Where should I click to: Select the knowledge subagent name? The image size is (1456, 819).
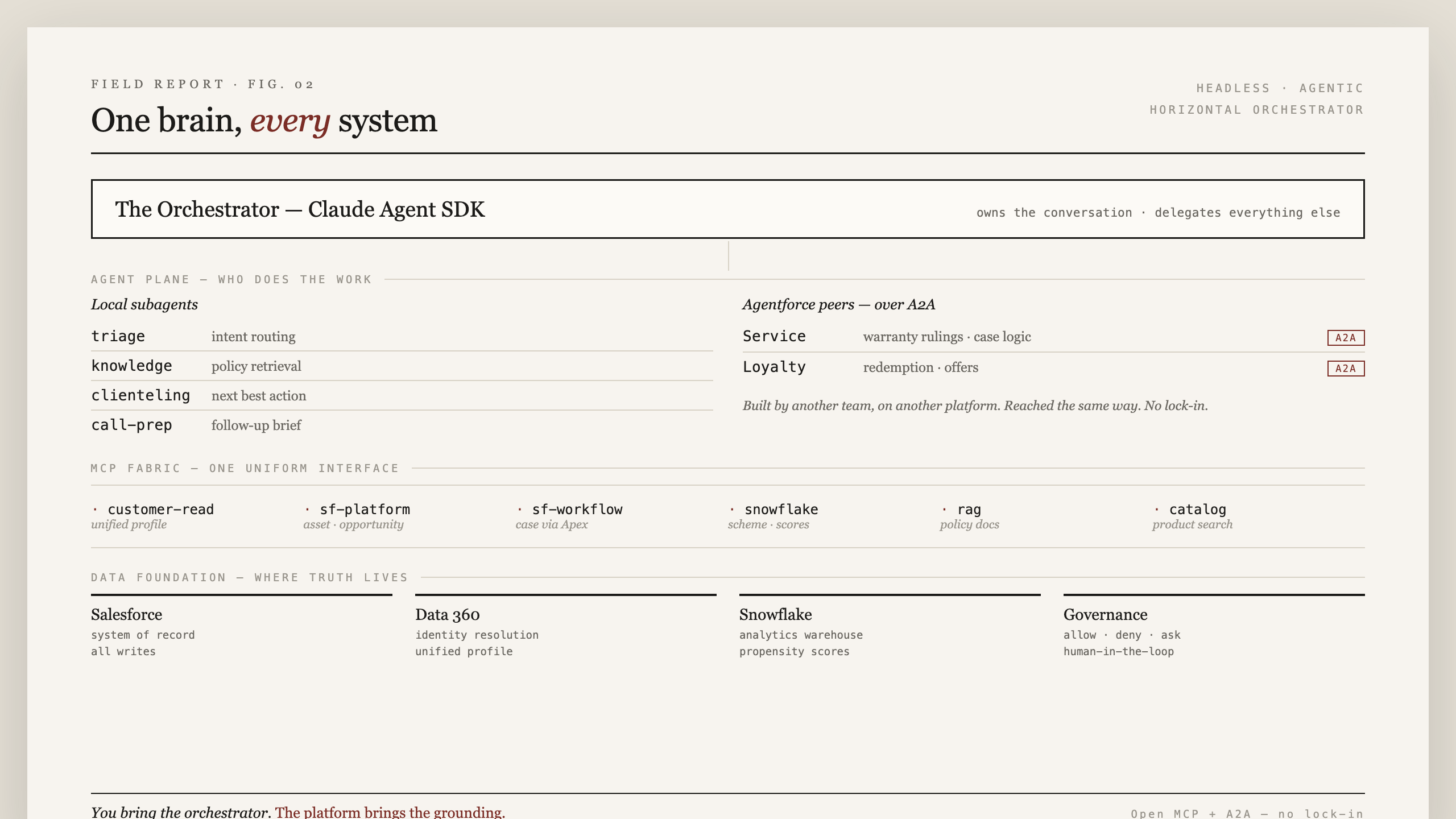click(x=131, y=366)
